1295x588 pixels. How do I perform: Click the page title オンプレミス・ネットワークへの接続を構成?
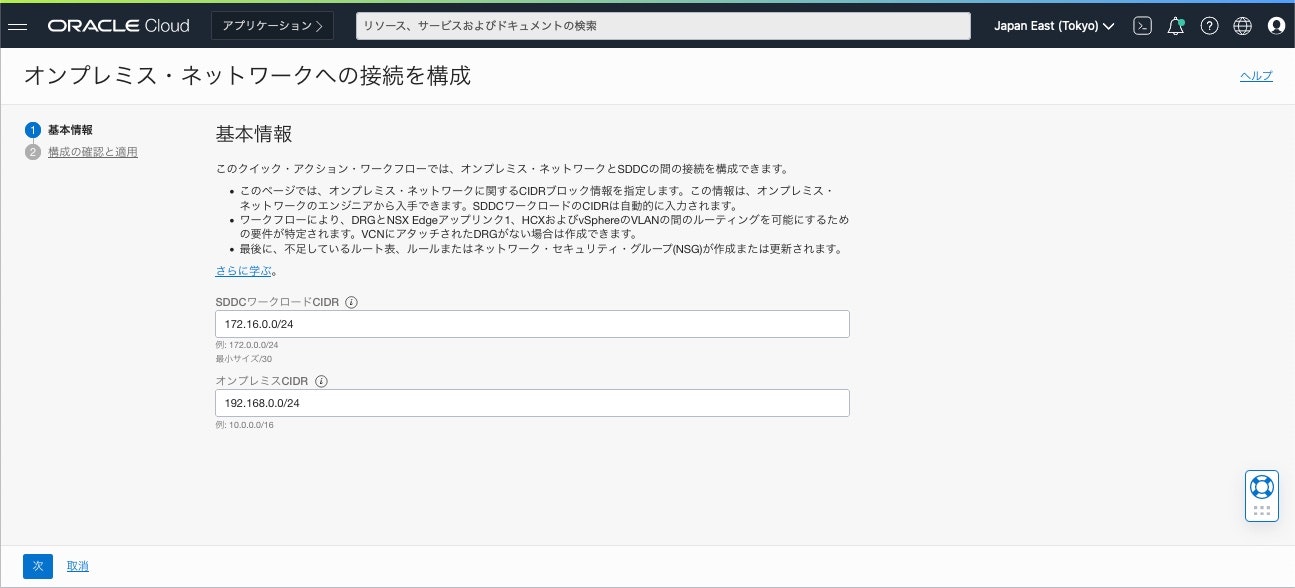tap(246, 76)
